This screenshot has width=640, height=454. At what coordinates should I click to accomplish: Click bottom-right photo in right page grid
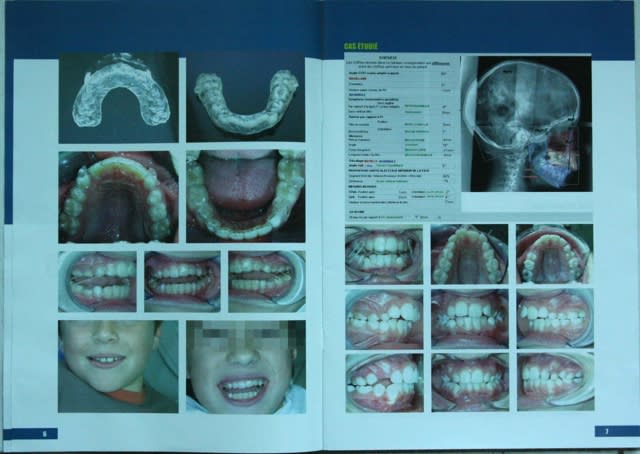tap(554, 381)
